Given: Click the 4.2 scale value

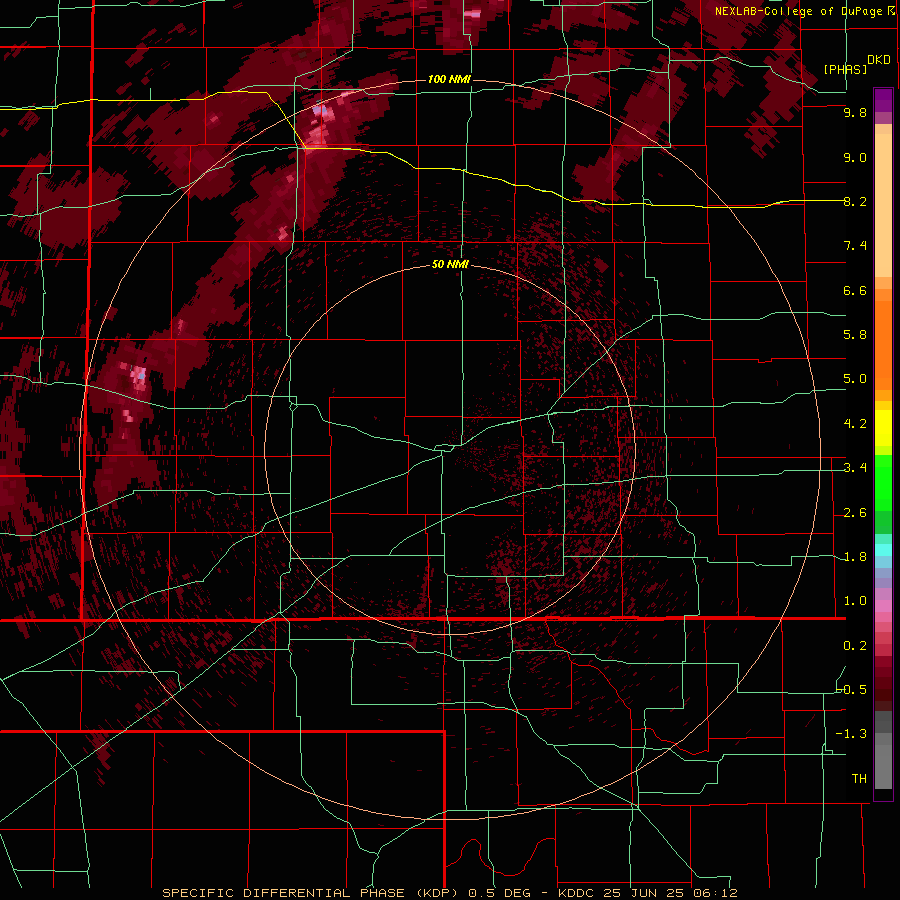Looking at the screenshot, I should (x=855, y=424).
